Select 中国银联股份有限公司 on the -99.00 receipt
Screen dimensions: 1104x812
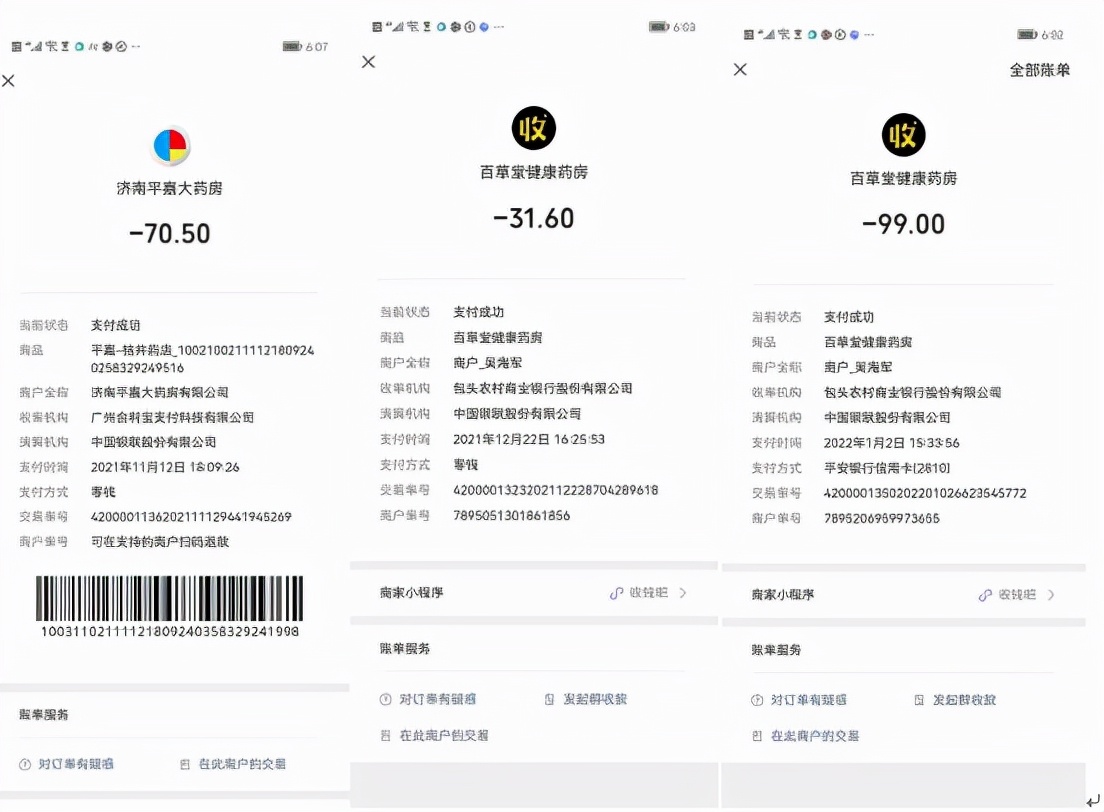887,418
